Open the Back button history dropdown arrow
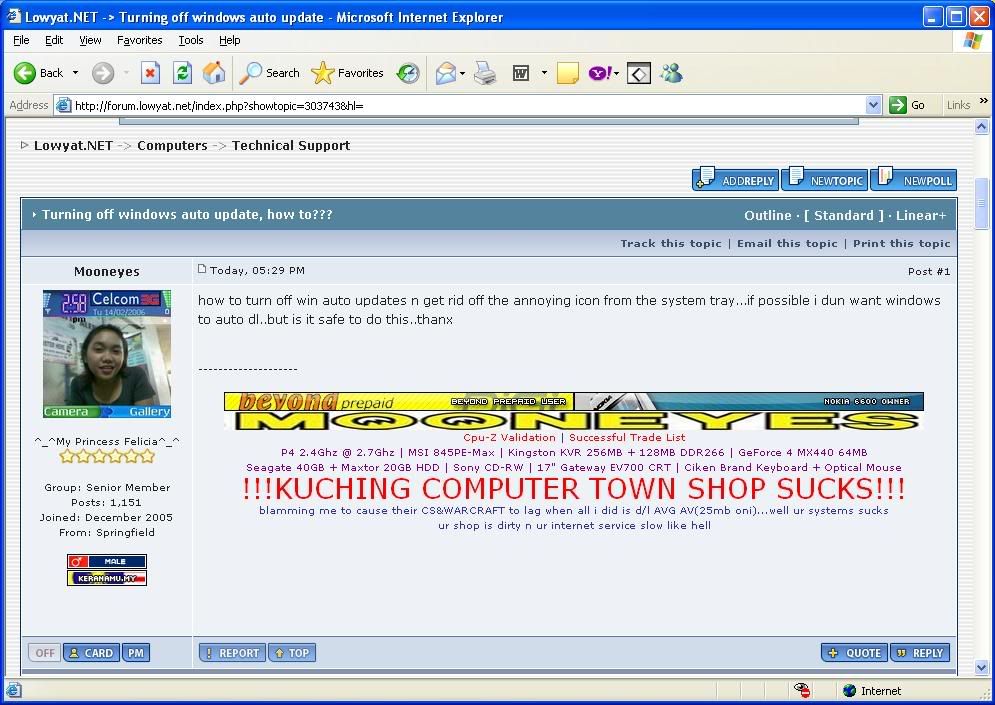995x705 pixels. [75, 73]
